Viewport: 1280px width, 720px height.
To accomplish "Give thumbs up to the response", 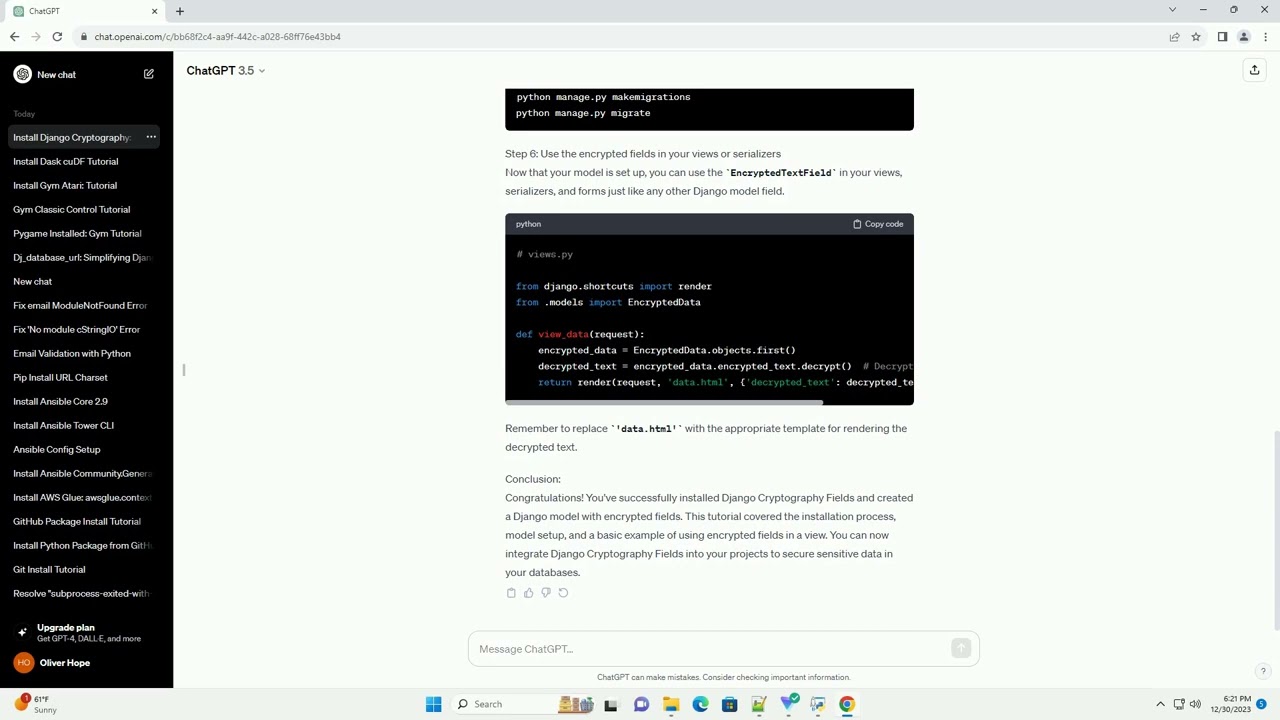I will click(528, 593).
